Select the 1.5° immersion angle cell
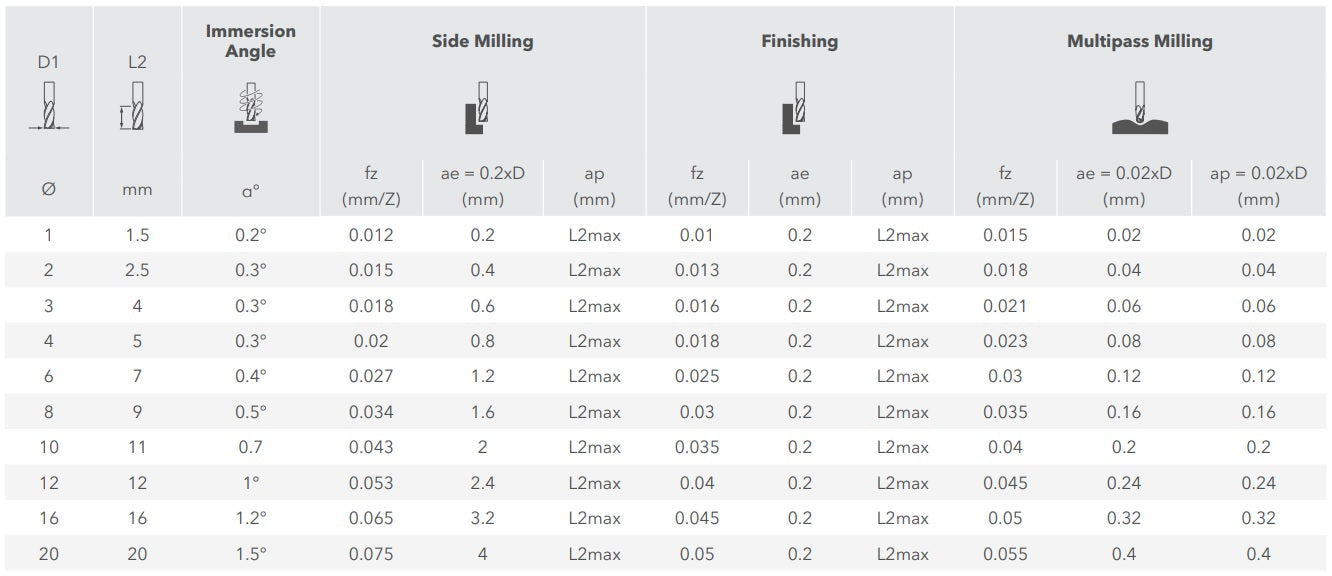Screen dimensions: 1332x576 coord(250,554)
